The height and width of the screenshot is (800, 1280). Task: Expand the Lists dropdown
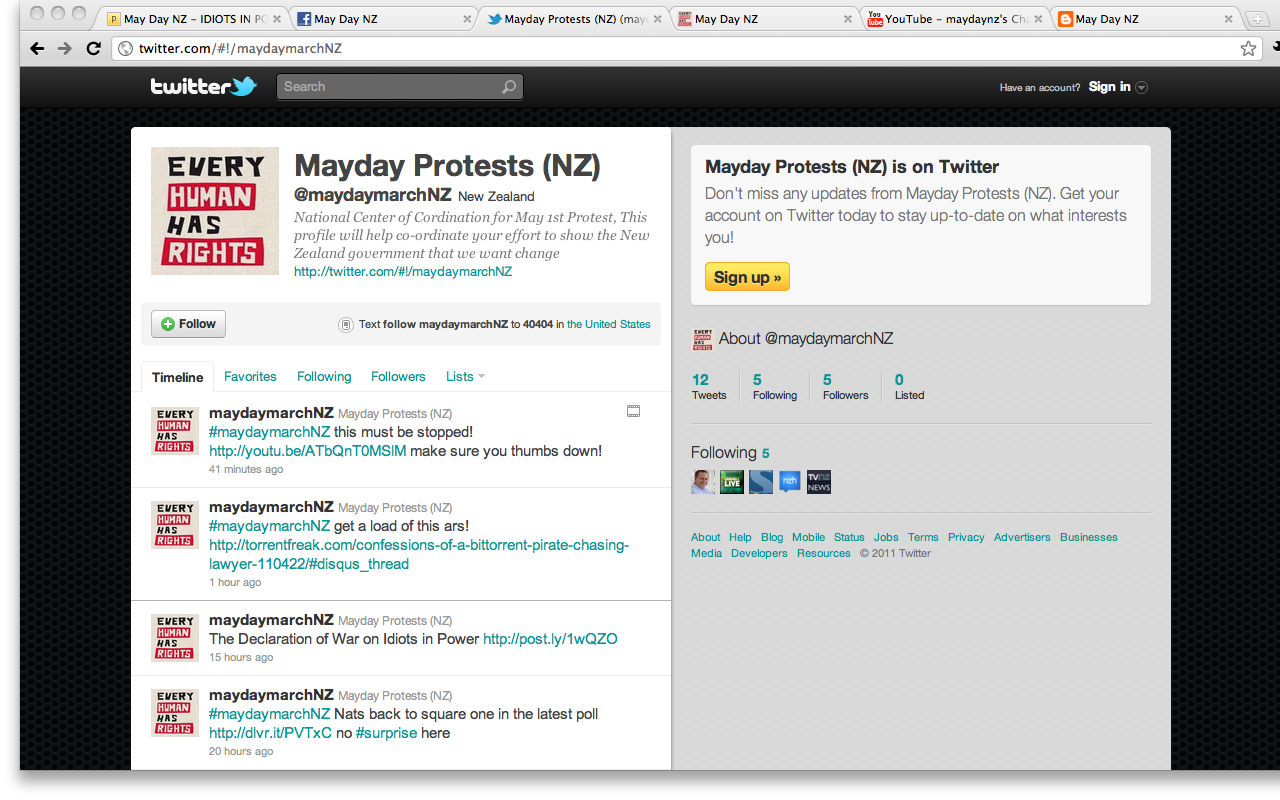[x=465, y=377]
